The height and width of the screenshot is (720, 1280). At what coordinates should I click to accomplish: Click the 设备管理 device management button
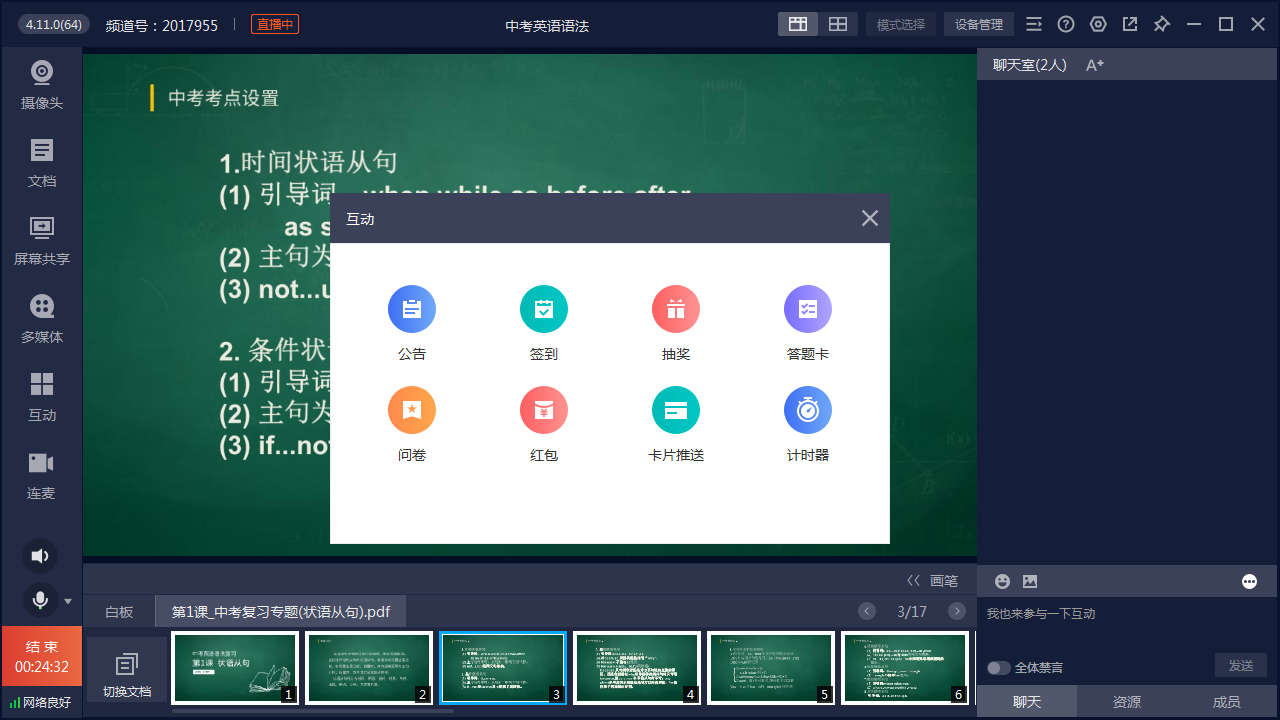click(978, 25)
